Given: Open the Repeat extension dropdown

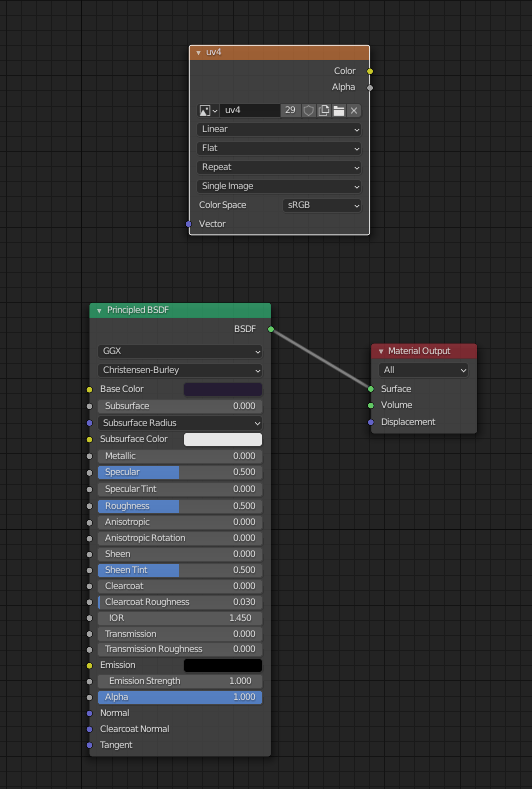Looking at the screenshot, I should 279,167.
